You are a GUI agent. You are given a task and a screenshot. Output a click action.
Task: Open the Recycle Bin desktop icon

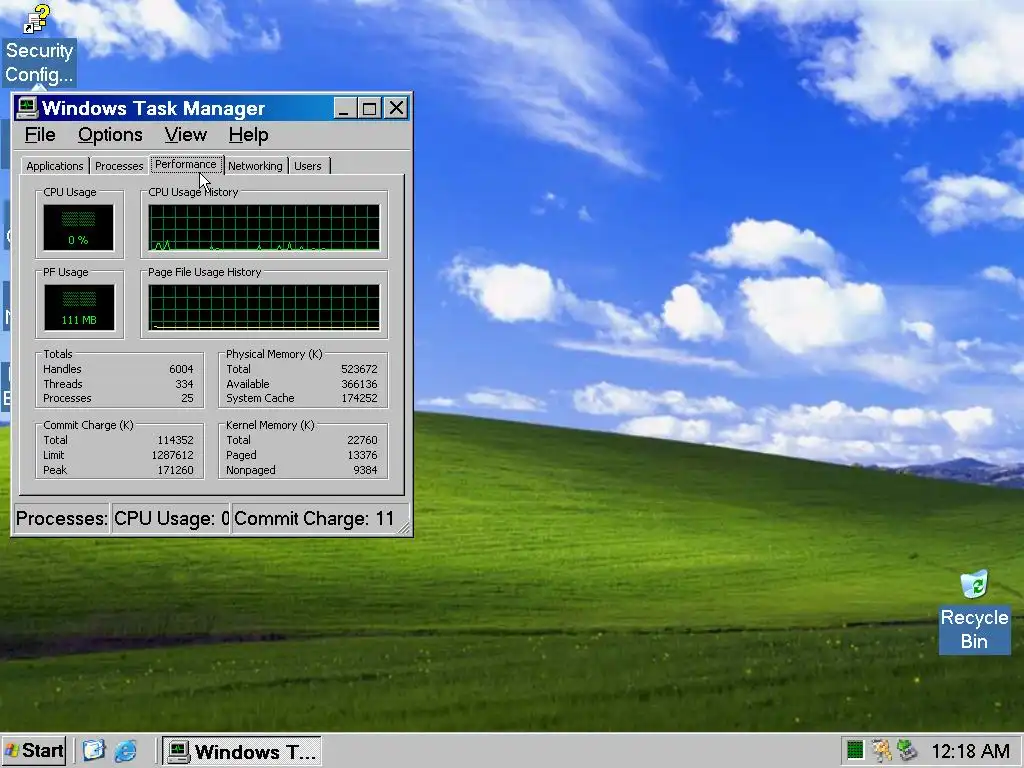(x=974, y=611)
